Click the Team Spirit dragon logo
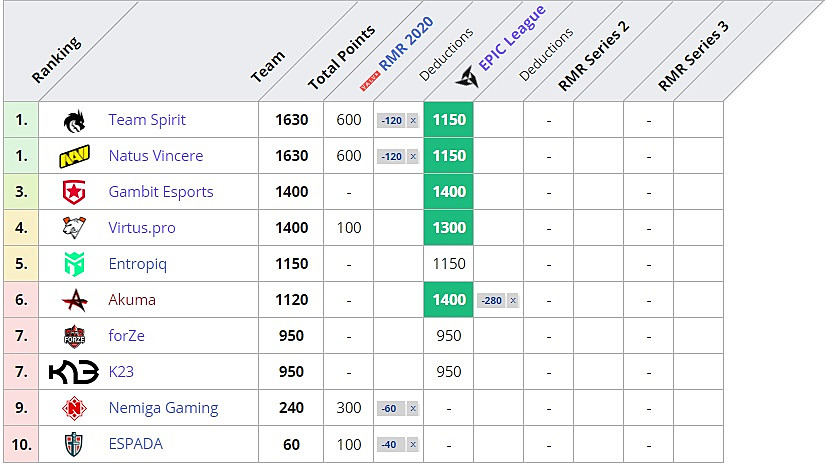 click(x=74, y=120)
